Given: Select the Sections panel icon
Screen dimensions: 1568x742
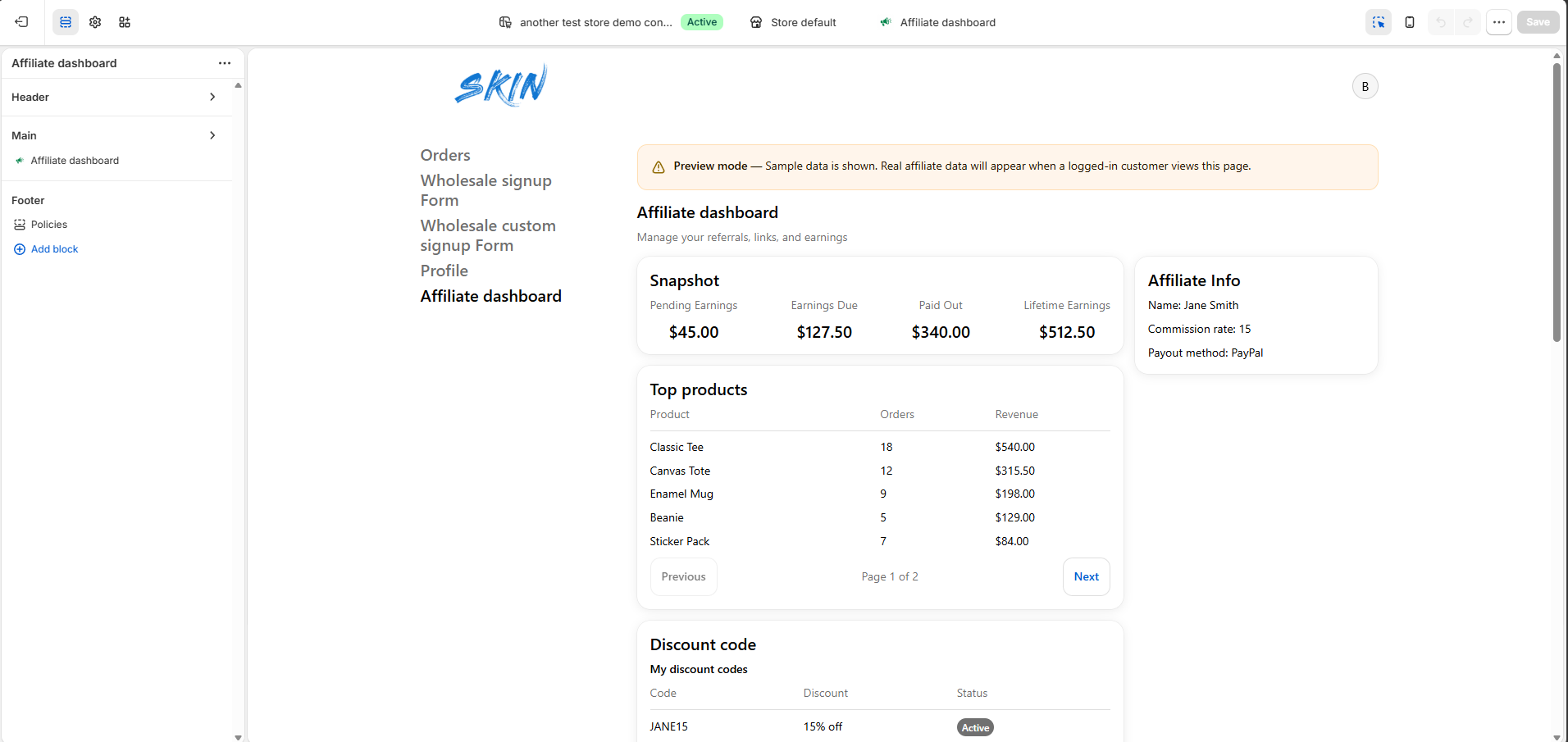Looking at the screenshot, I should [x=66, y=22].
